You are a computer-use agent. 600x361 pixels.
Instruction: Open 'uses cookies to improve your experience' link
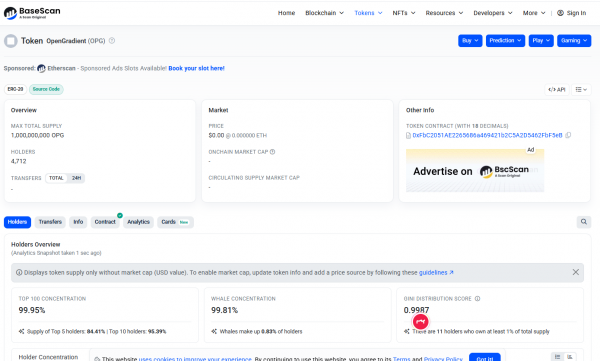(x=195, y=359)
